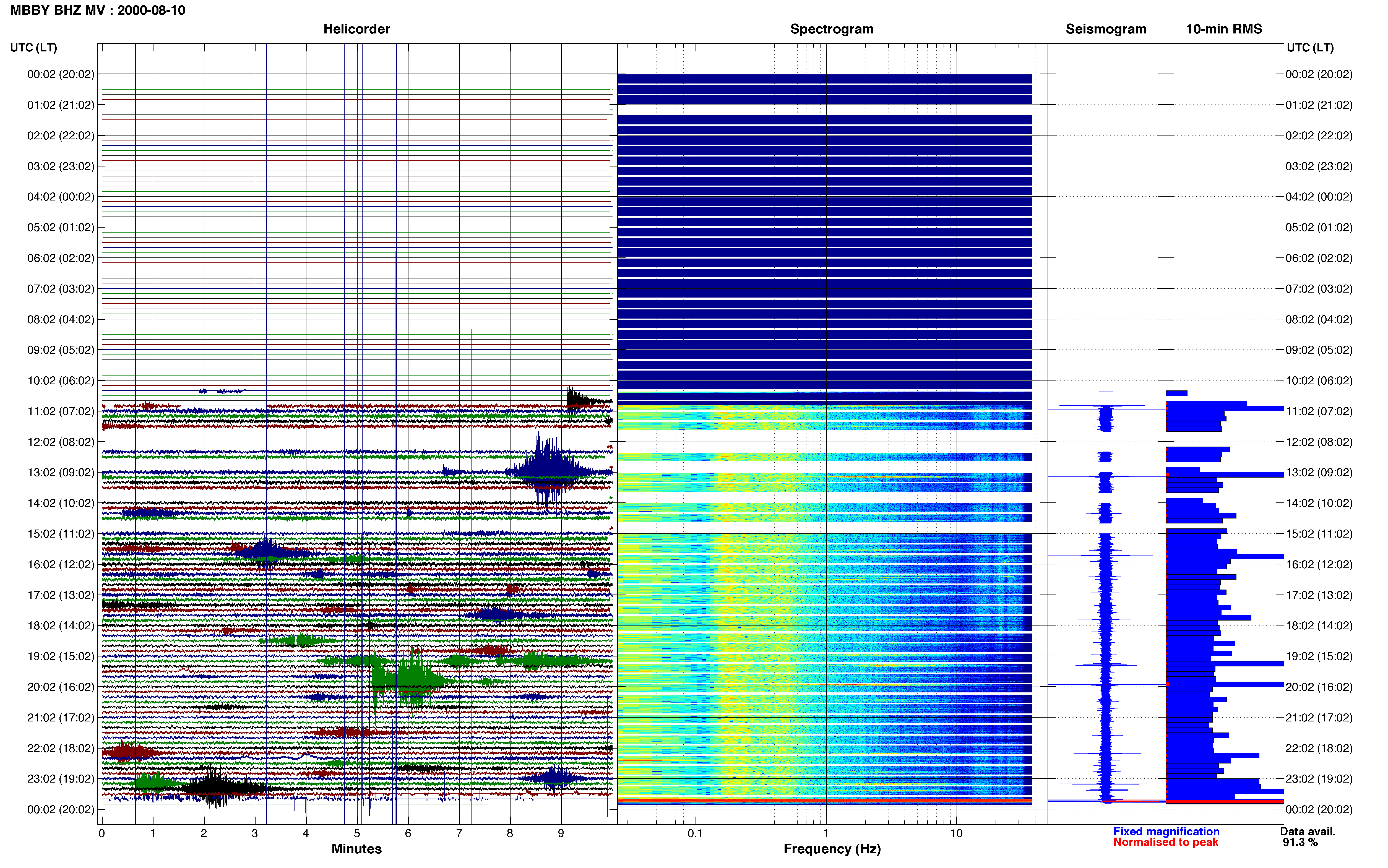Click the right time label '07:02 (03:02)'
This screenshot has width=1388, height=868.
click(1319, 289)
